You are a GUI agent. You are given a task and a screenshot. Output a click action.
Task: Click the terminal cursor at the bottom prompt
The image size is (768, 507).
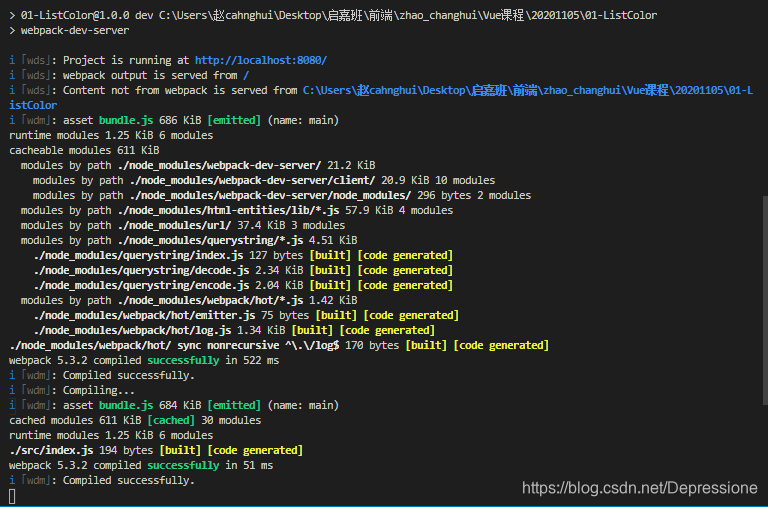pyautogui.click(x=12, y=496)
